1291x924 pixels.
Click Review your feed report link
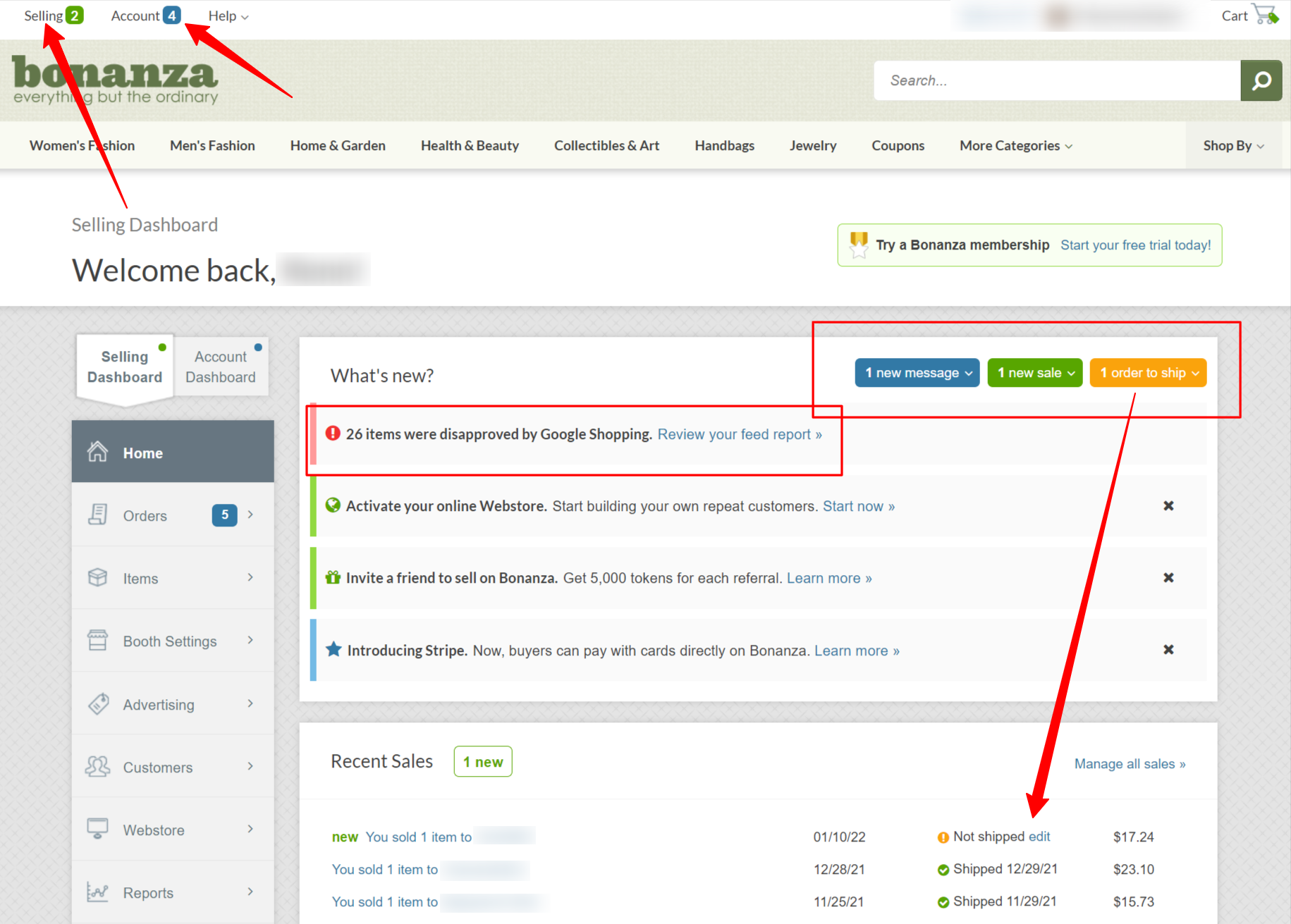[740, 434]
